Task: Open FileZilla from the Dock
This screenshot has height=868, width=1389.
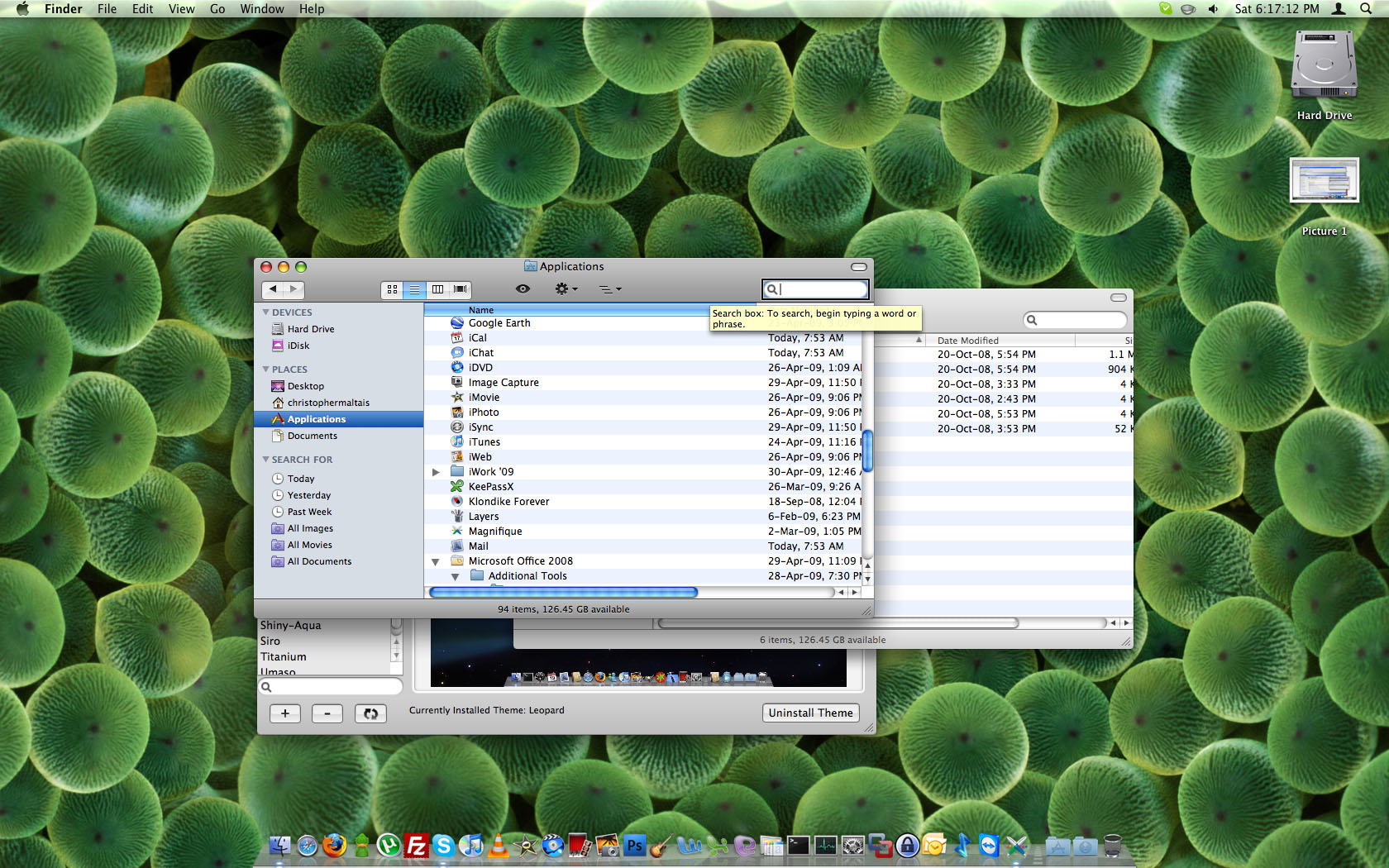Action: 416,846
